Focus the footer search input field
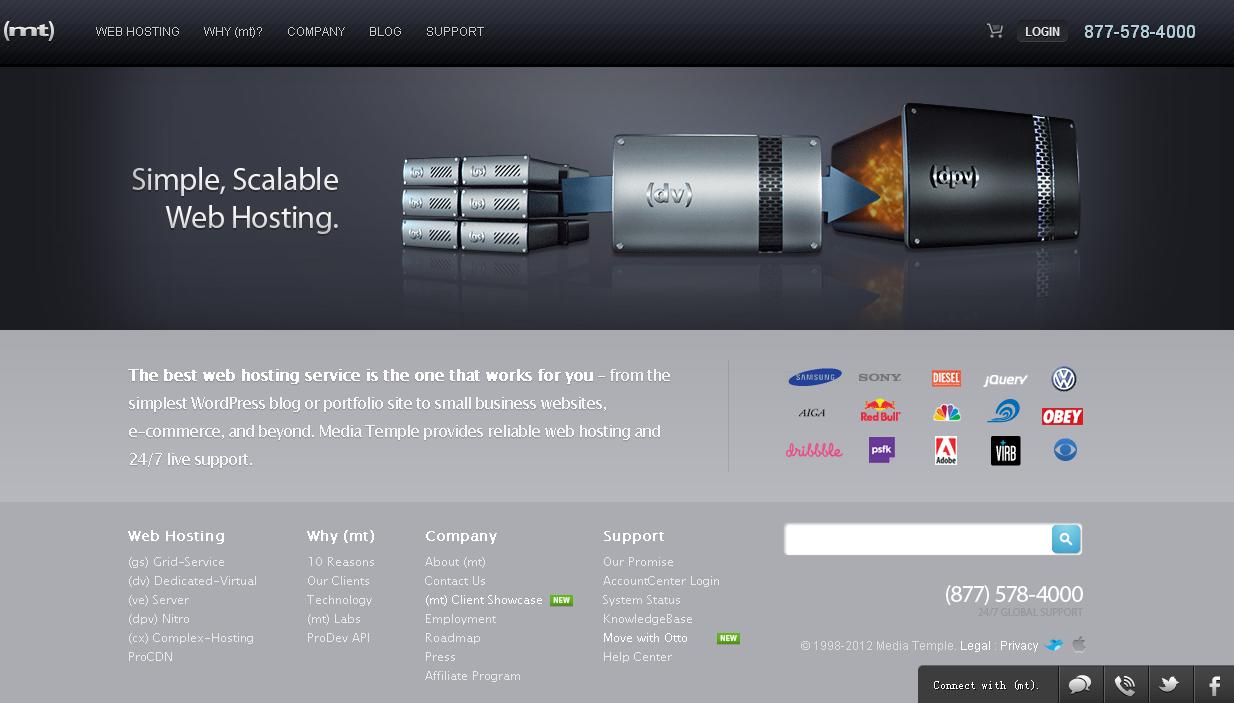This screenshot has height=703, width=1234. (918, 539)
